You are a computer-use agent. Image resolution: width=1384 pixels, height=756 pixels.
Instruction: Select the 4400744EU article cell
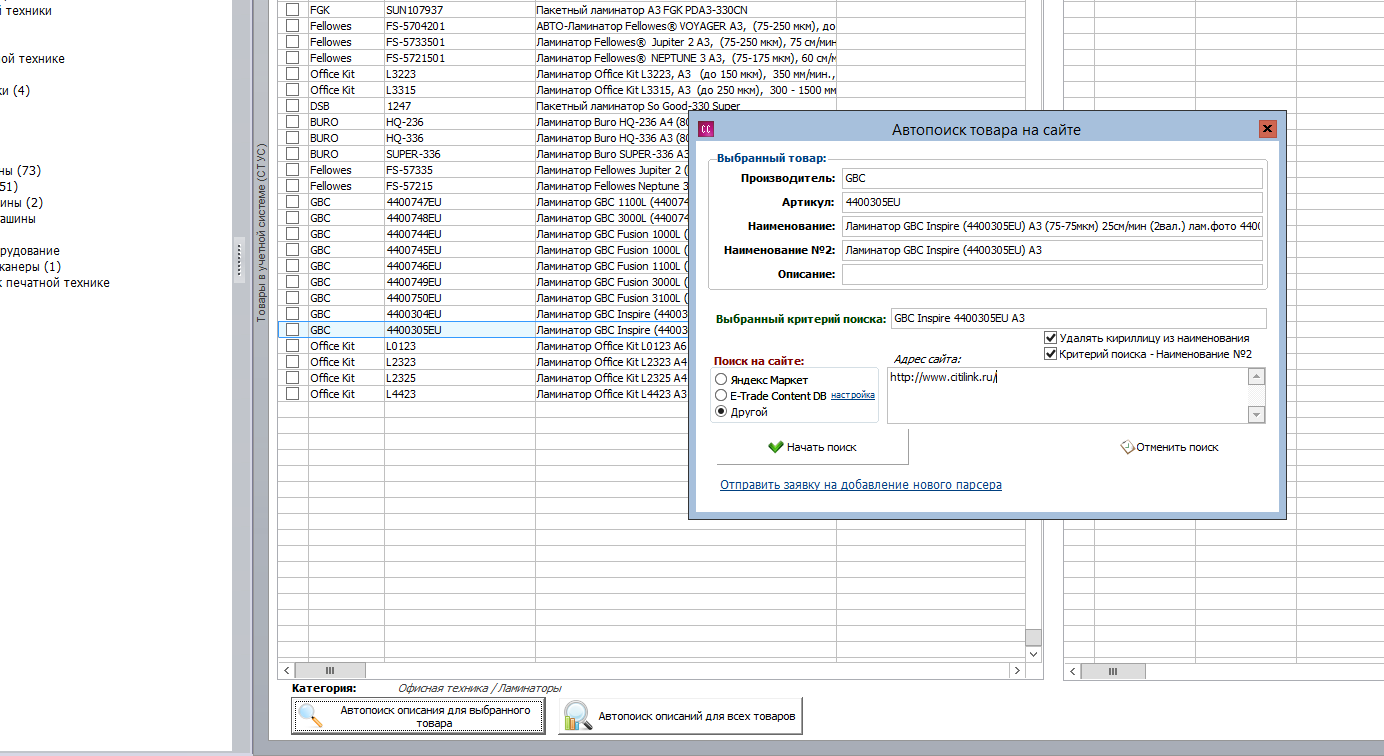point(460,234)
